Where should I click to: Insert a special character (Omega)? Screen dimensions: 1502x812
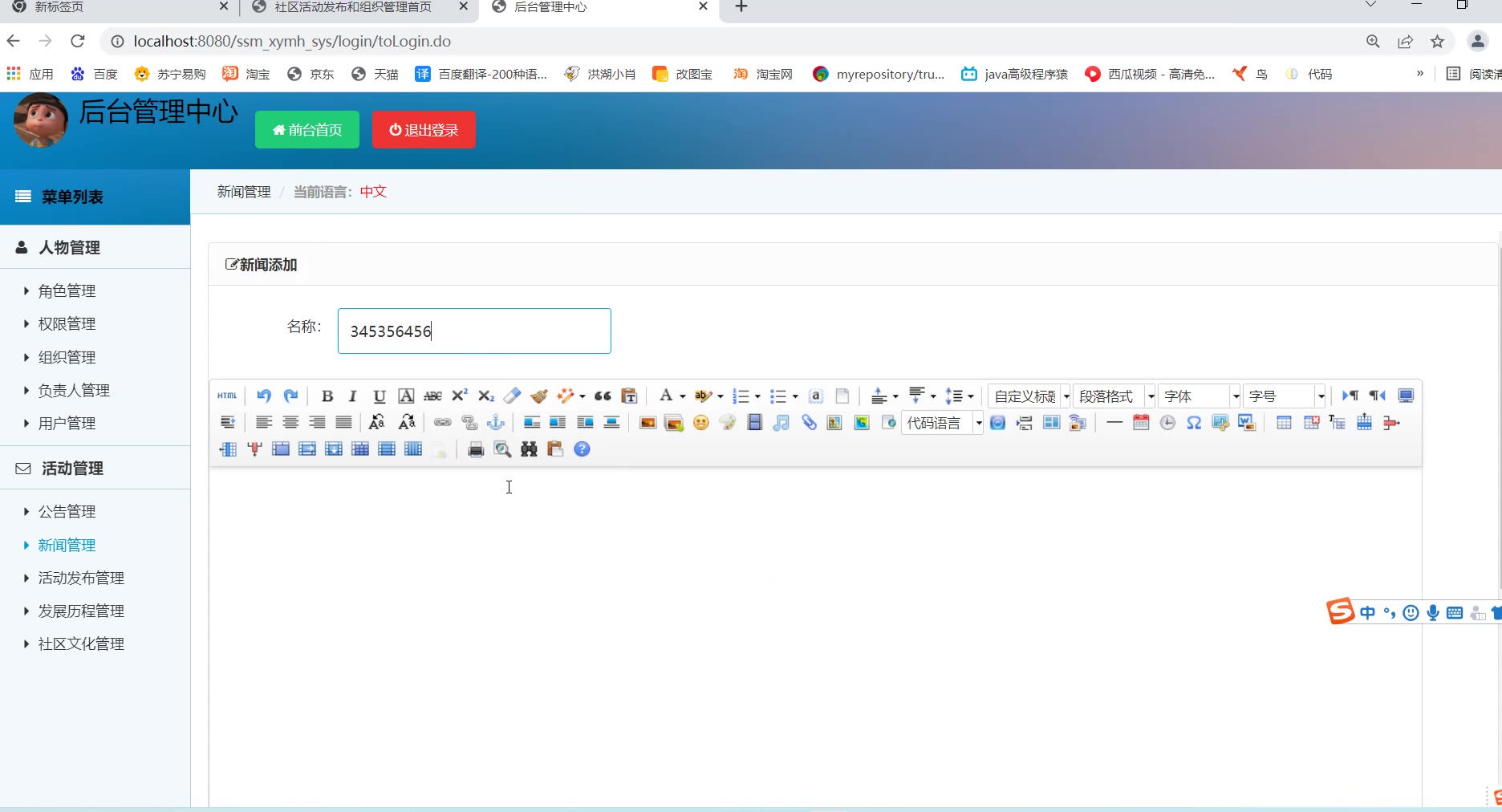point(1194,422)
